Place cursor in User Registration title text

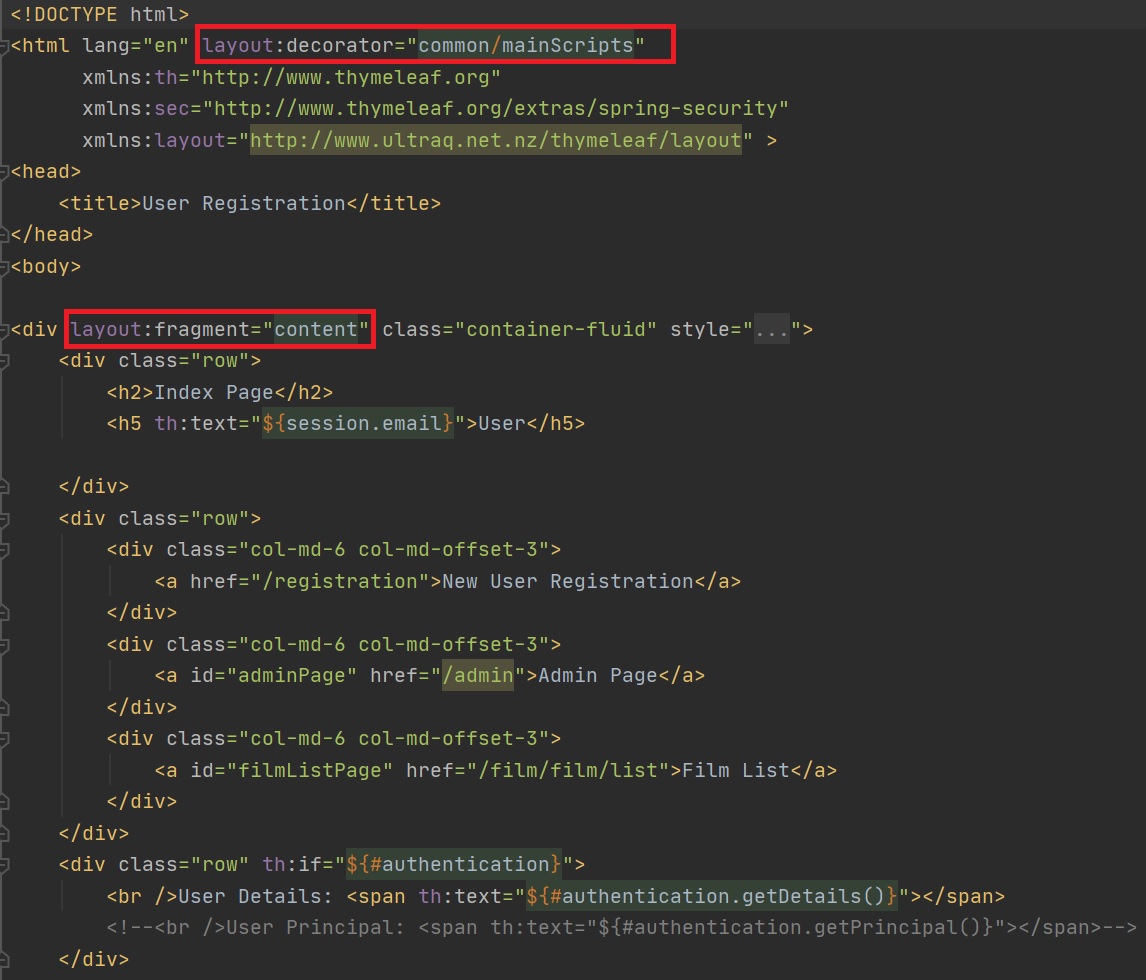pos(243,203)
